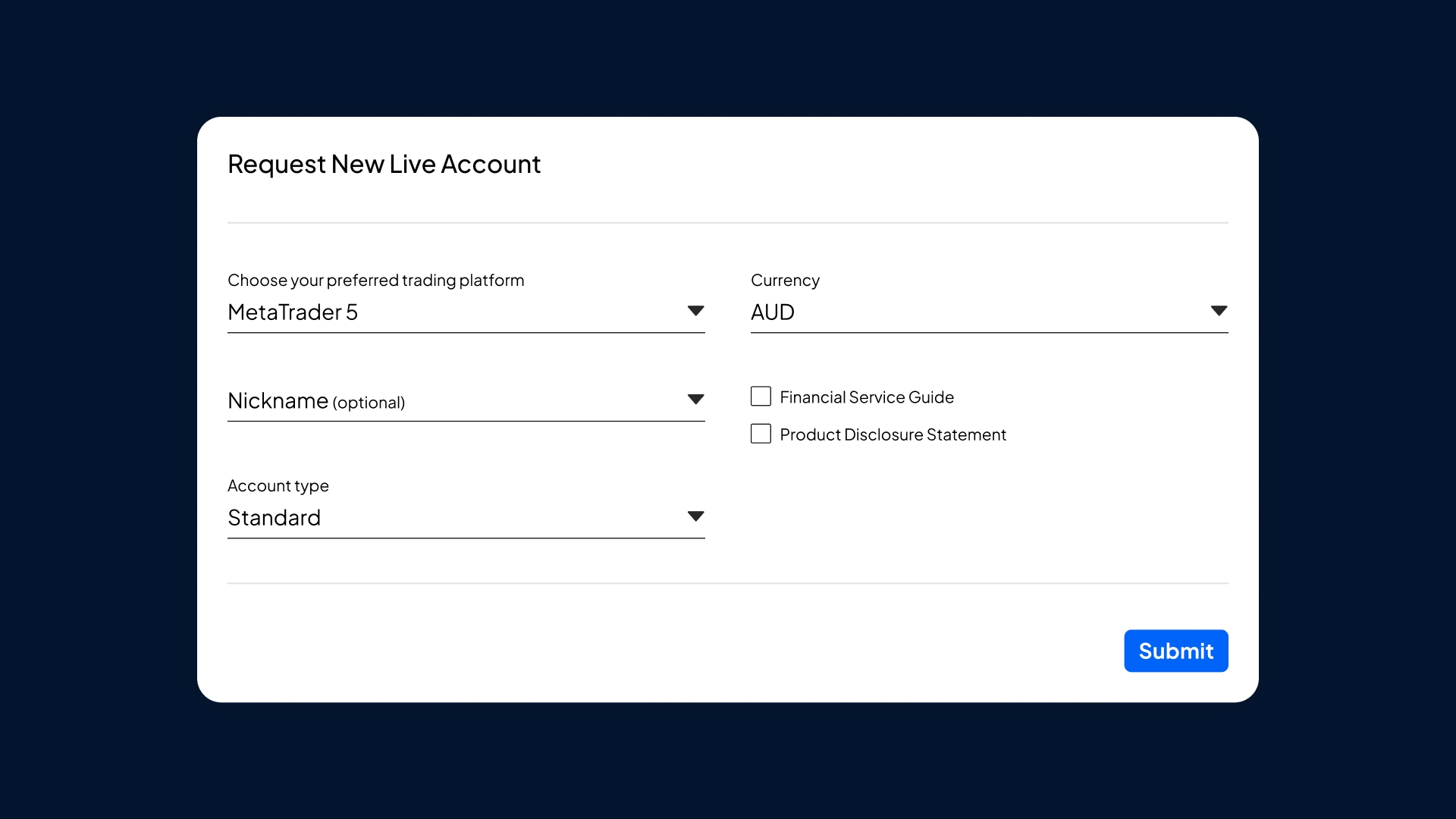Click the Currency field label
The height and width of the screenshot is (819, 1456).
point(785,281)
